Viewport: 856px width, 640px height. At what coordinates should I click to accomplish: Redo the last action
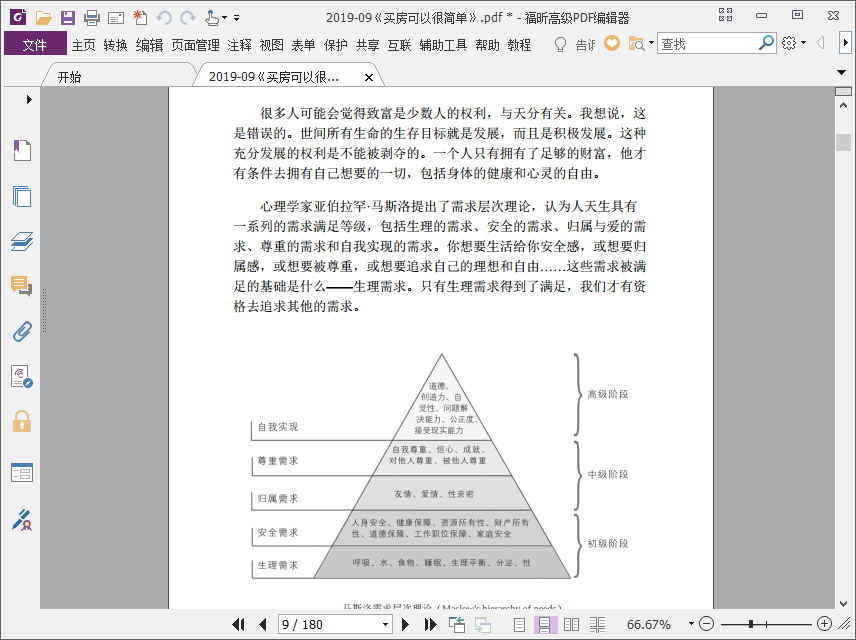click(x=188, y=18)
